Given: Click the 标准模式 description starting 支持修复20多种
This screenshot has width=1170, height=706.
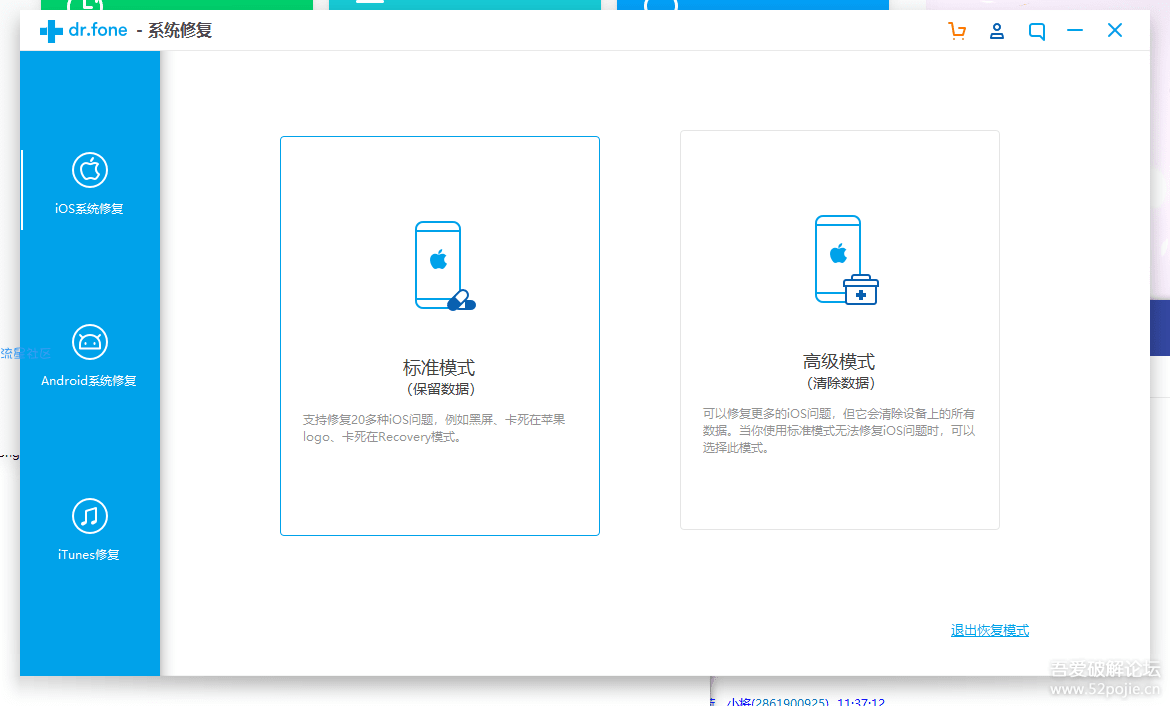Looking at the screenshot, I should pos(434,428).
